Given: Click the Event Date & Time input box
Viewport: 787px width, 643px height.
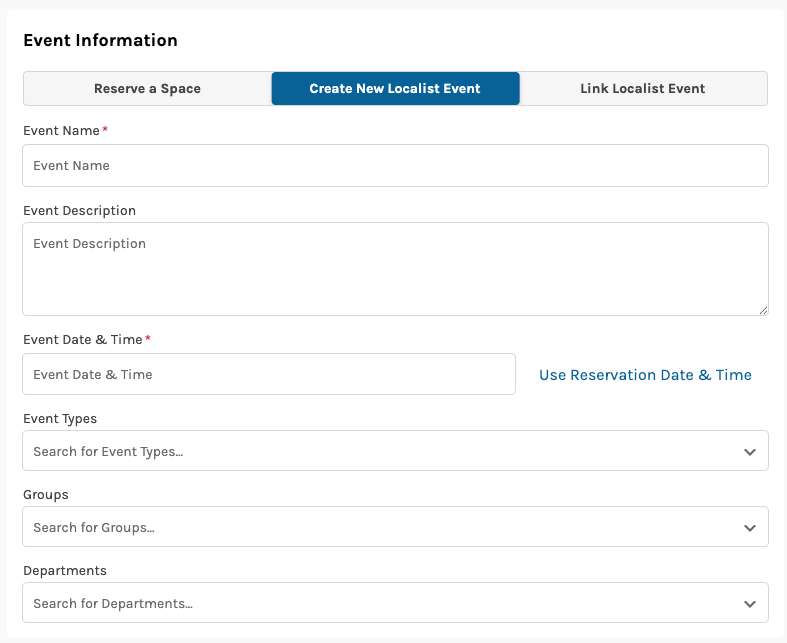Looking at the screenshot, I should pyautogui.click(x=268, y=375).
